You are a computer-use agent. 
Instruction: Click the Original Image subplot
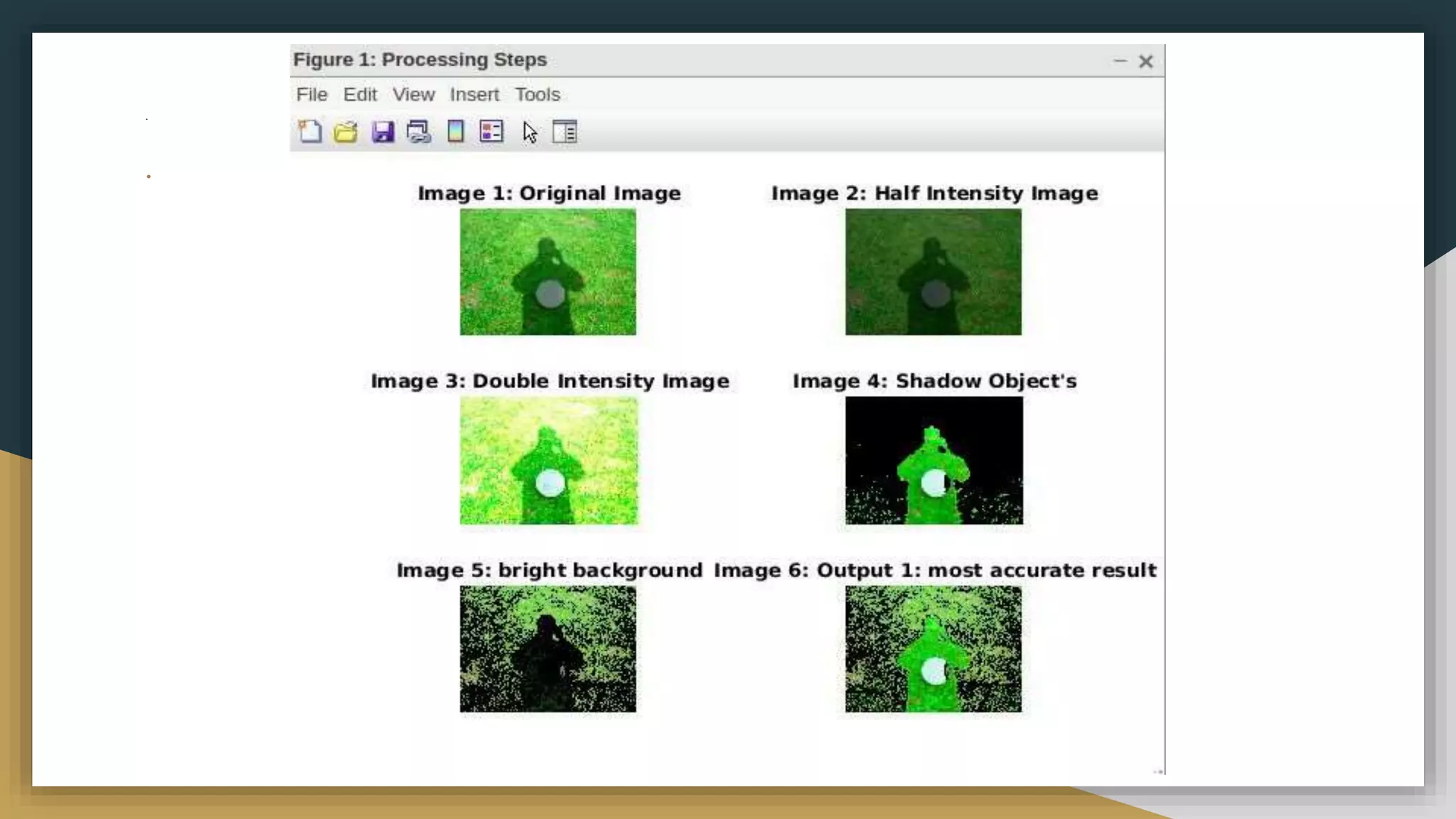547,272
